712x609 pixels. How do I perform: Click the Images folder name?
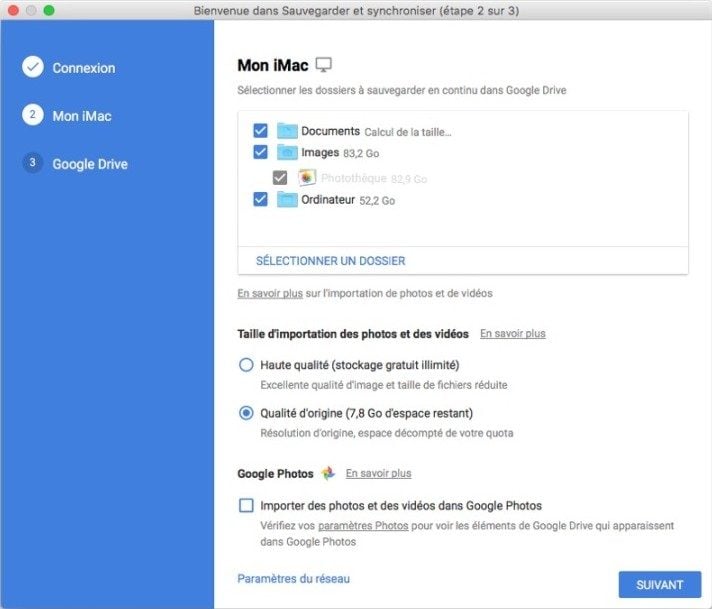click(320, 153)
